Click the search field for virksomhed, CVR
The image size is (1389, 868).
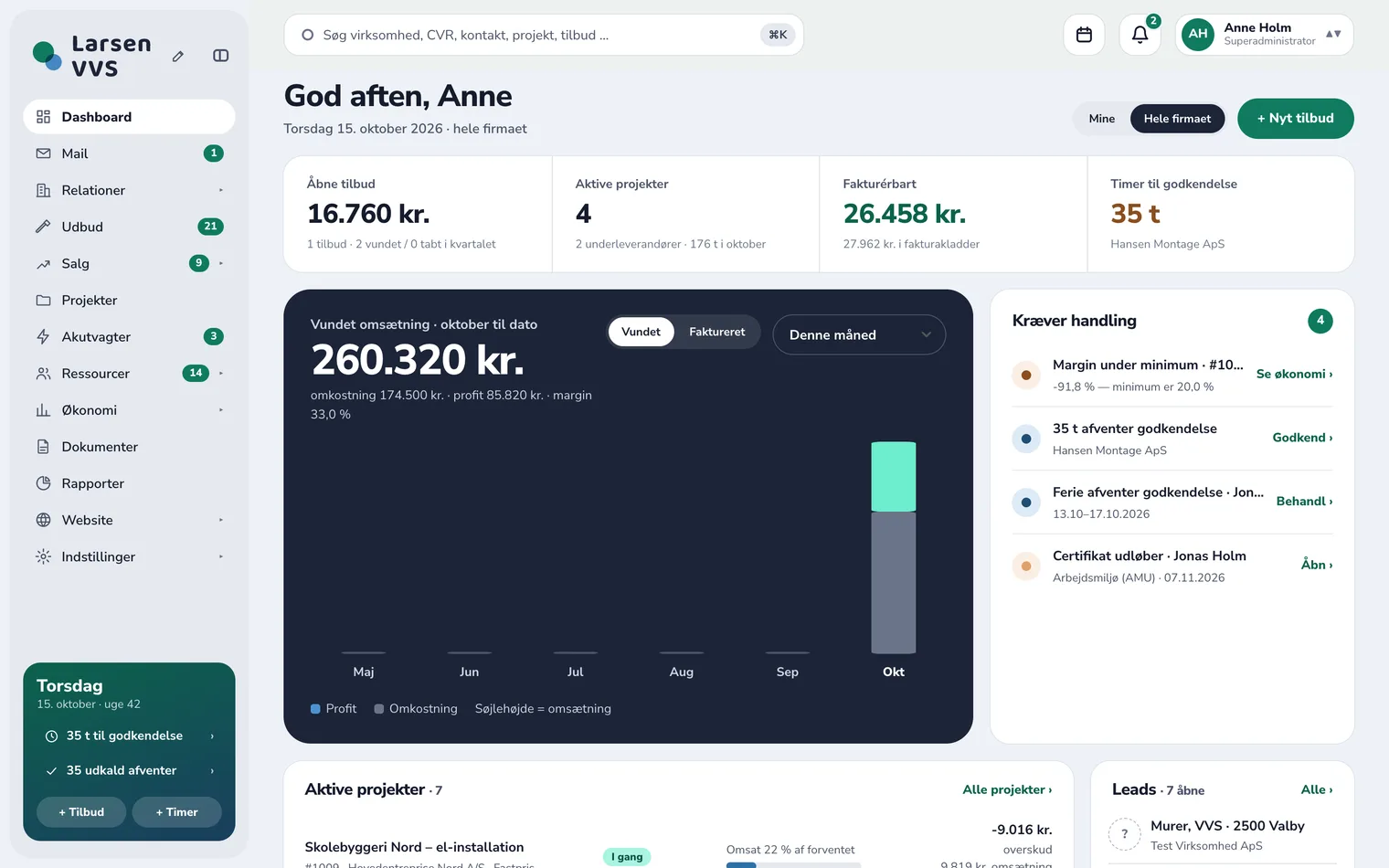click(544, 35)
